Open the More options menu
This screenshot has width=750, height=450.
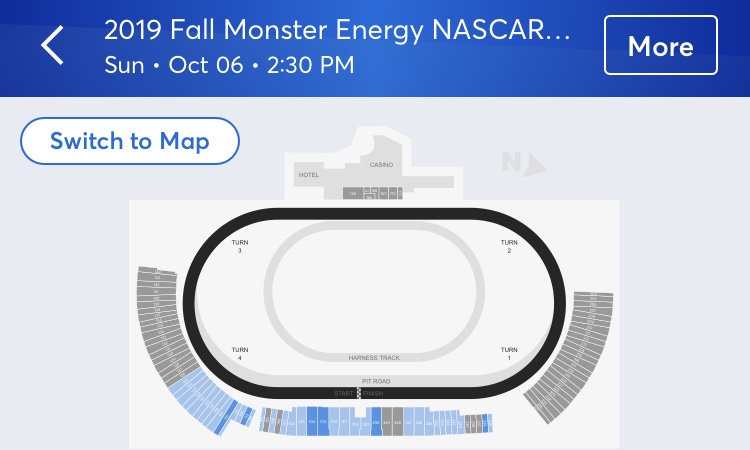pyautogui.click(x=660, y=46)
